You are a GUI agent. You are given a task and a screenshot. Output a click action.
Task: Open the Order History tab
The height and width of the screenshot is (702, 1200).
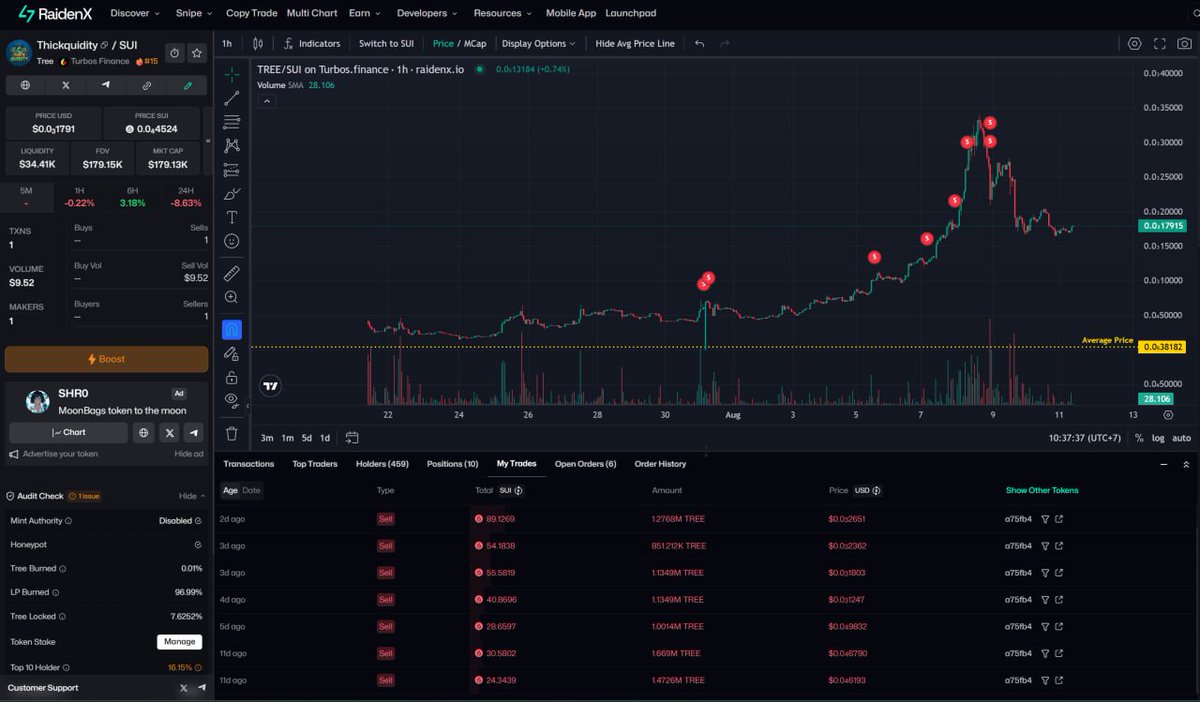661,464
